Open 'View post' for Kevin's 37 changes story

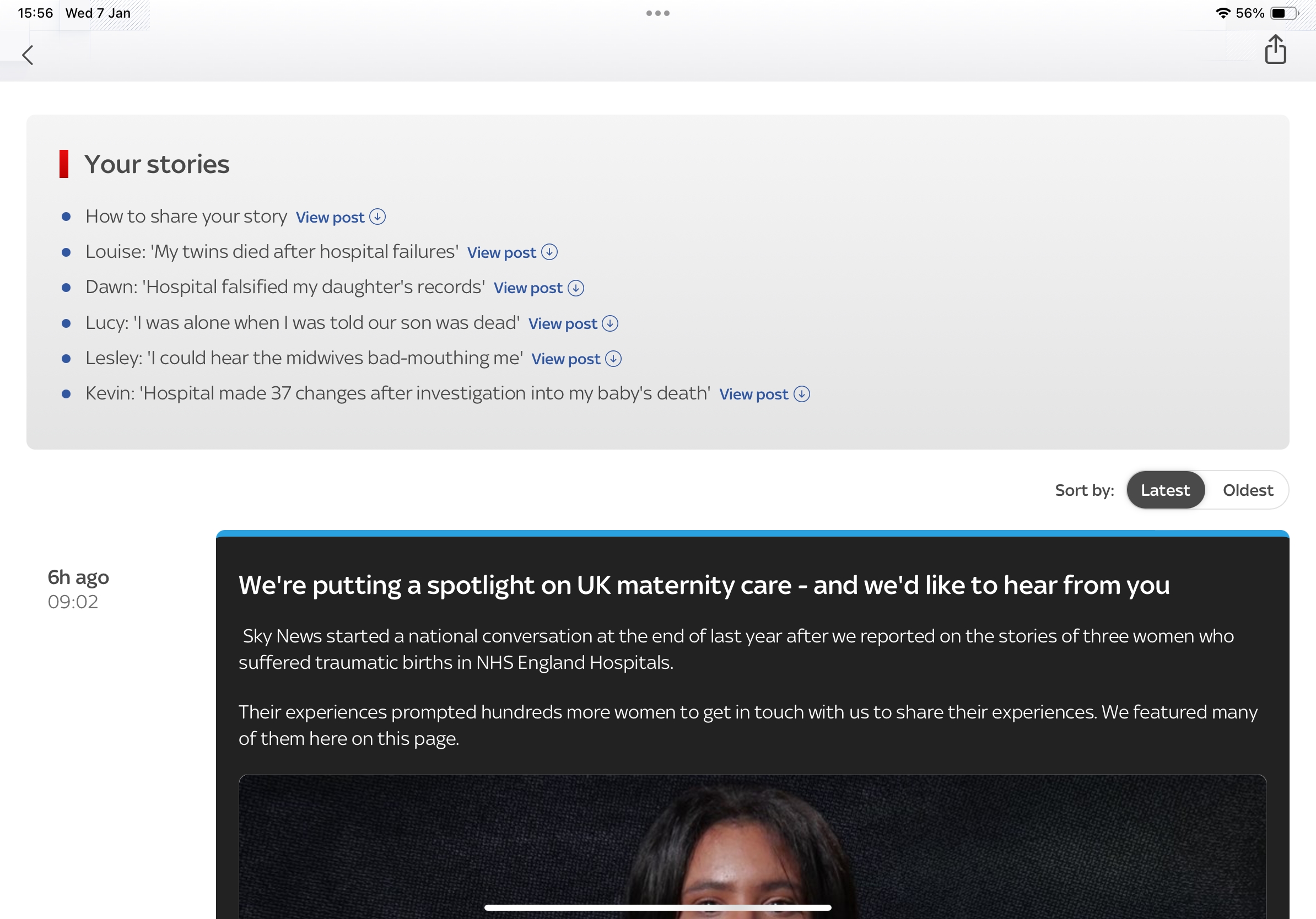[x=754, y=394]
